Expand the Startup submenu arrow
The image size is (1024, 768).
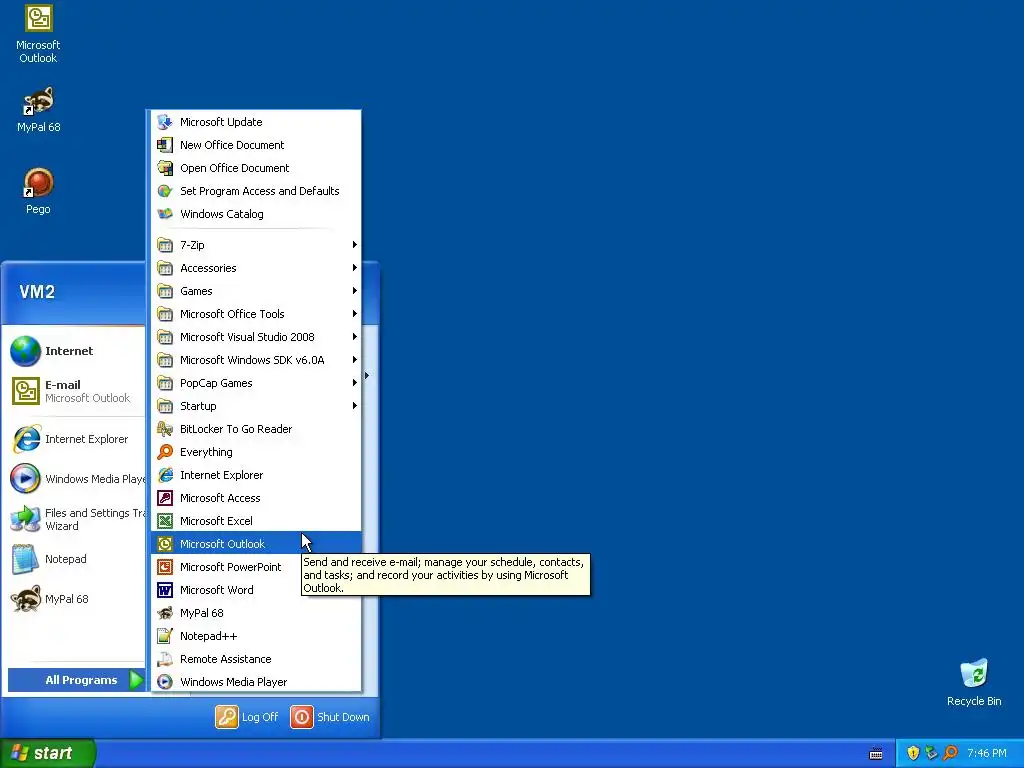click(x=355, y=406)
